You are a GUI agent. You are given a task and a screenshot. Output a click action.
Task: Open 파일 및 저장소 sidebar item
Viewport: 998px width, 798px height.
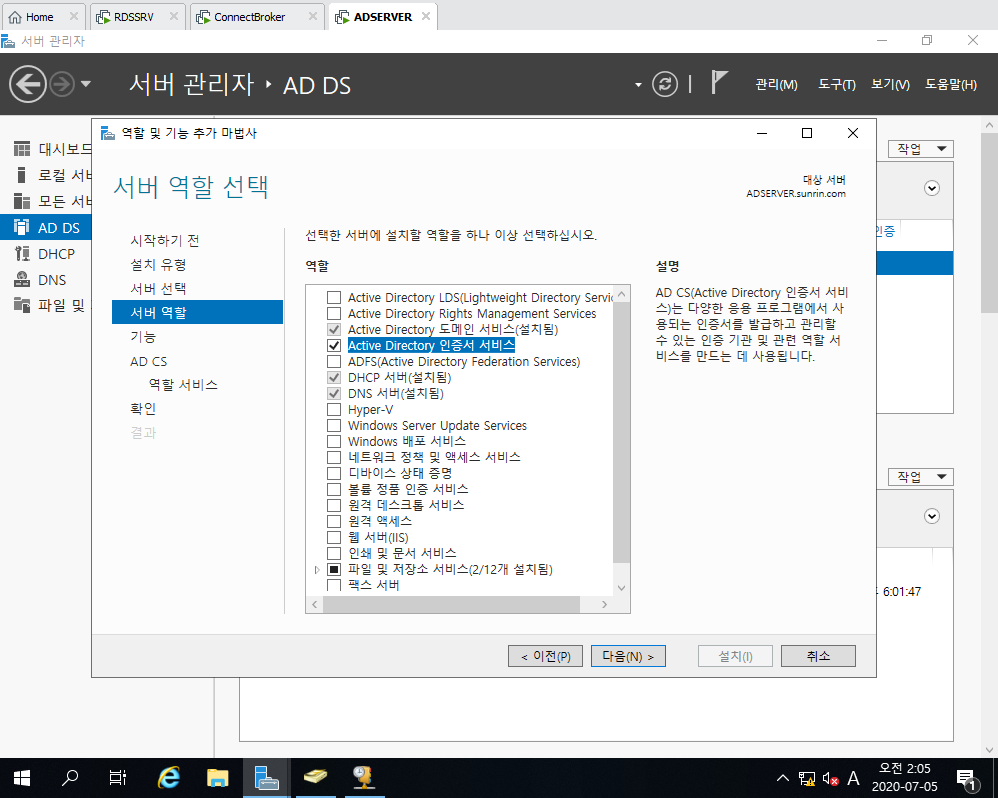tap(45, 305)
